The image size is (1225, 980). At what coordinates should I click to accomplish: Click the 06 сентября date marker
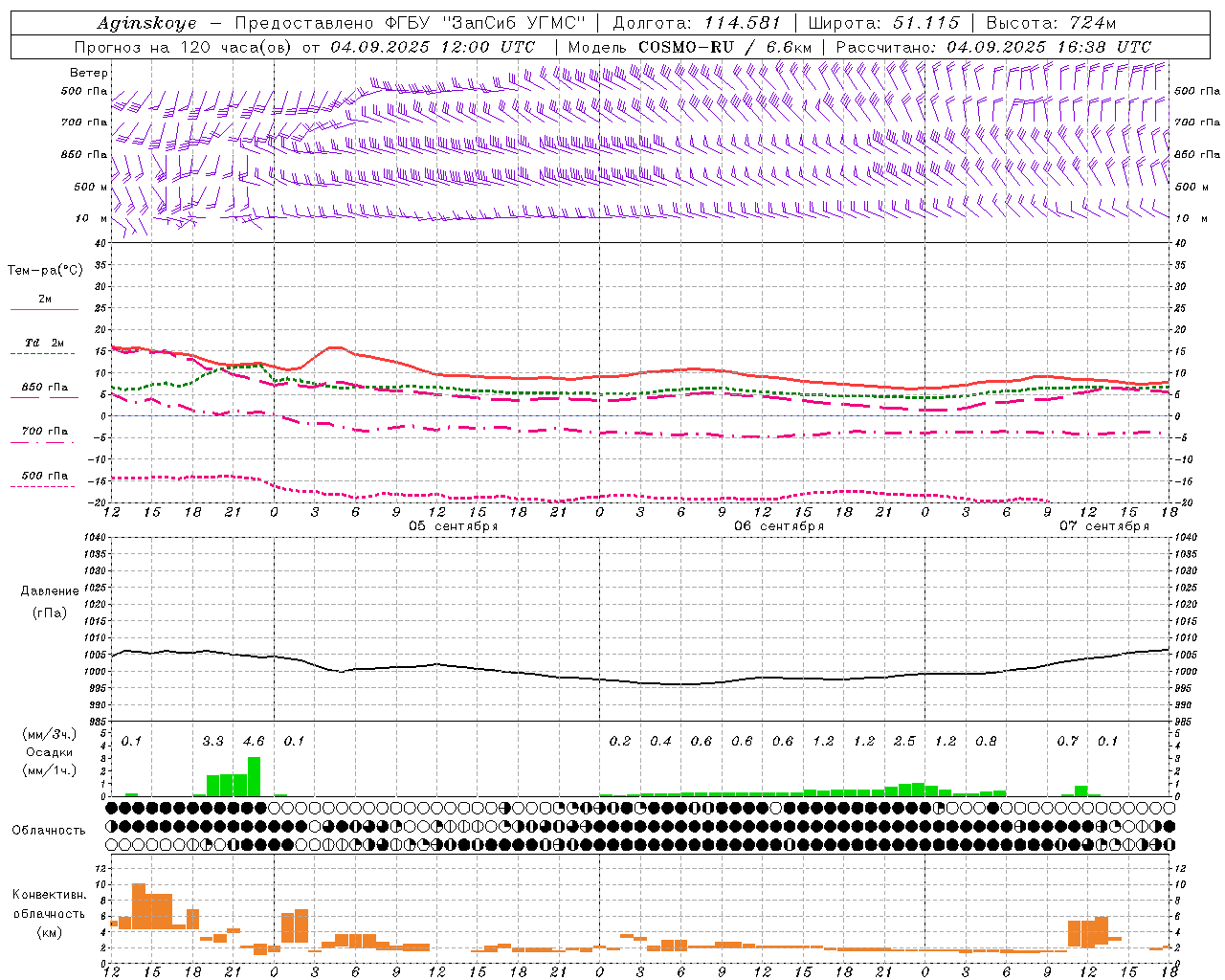pyautogui.click(x=779, y=525)
